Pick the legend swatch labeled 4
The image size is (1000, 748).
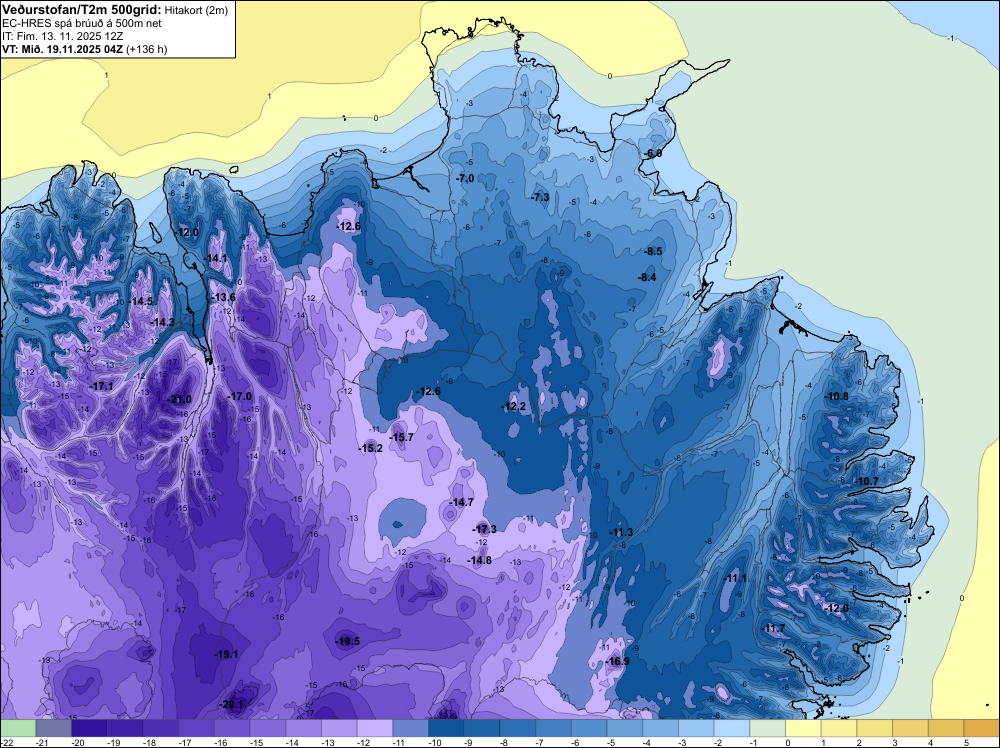tap(946, 728)
